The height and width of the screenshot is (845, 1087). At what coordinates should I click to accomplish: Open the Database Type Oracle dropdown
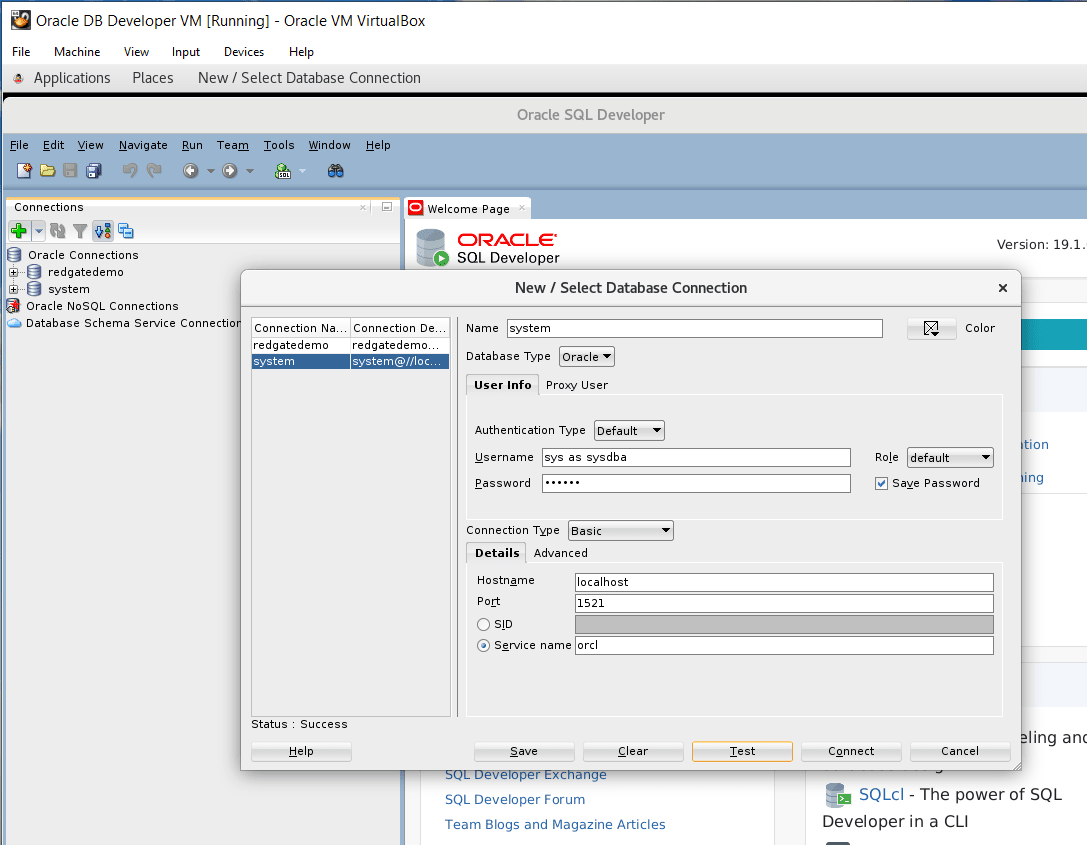pos(586,356)
